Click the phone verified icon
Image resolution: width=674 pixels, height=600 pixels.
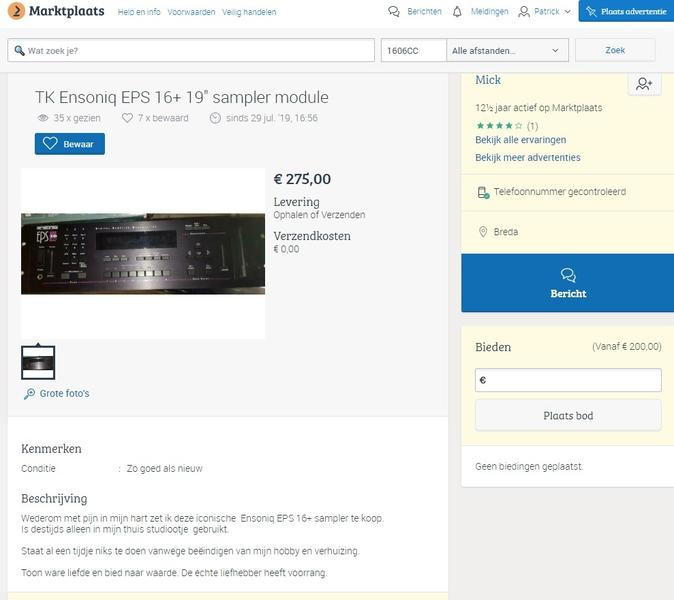point(483,193)
